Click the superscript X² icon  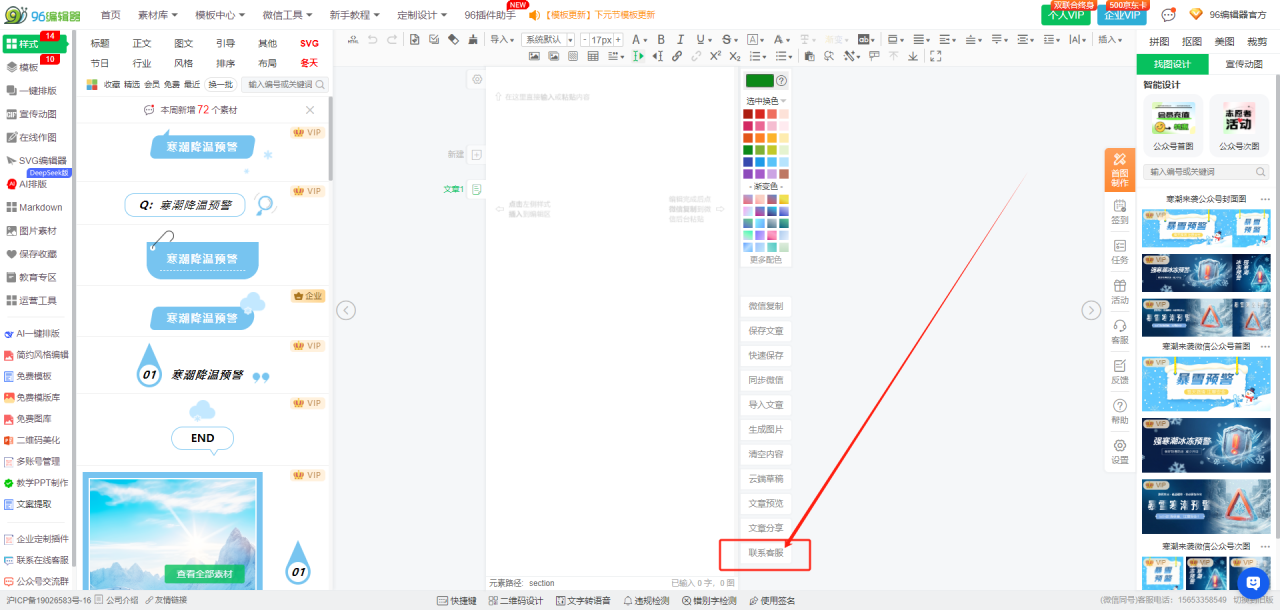click(x=715, y=57)
